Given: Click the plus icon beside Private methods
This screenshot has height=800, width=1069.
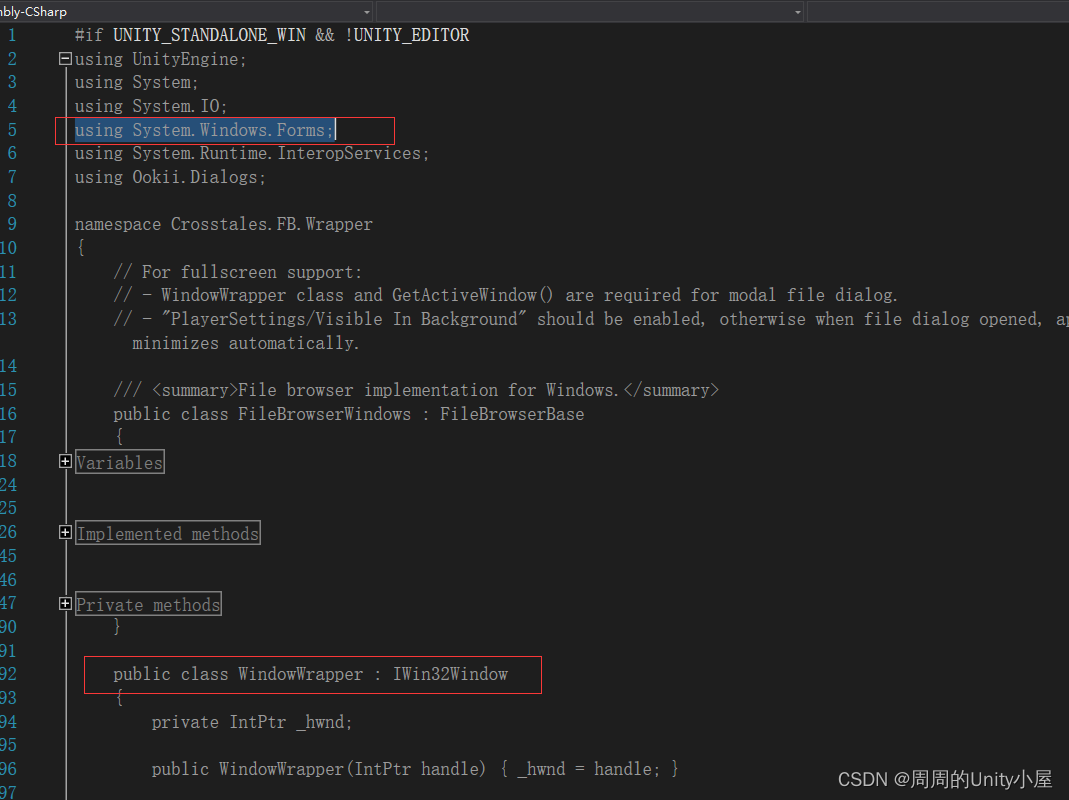Looking at the screenshot, I should tap(64, 603).
